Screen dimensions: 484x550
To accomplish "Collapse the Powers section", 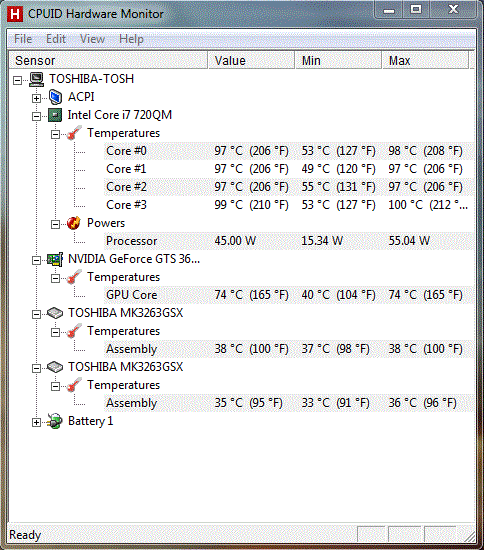I will (x=55, y=224).
